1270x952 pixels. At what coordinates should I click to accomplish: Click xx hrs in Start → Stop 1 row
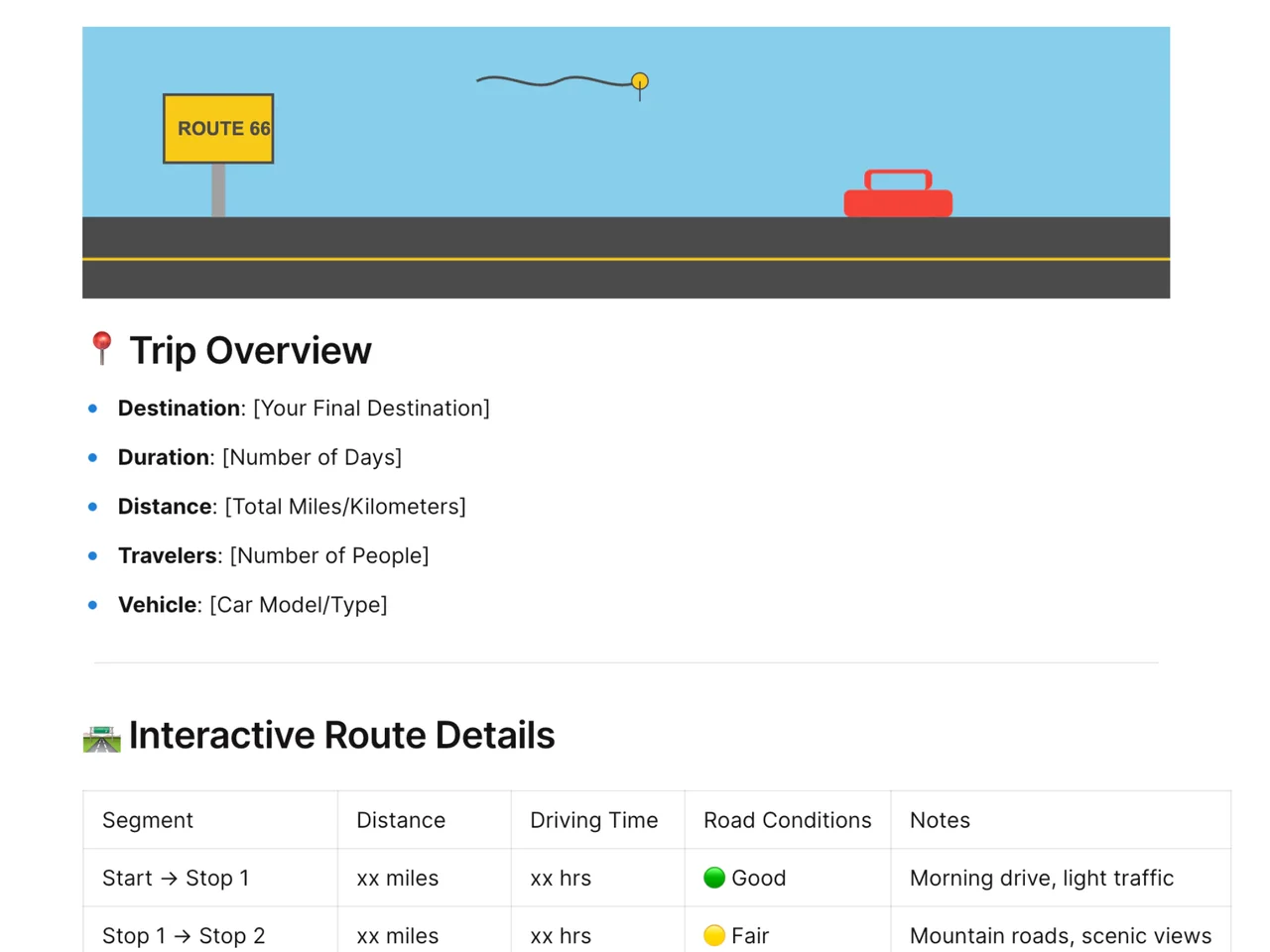(x=561, y=878)
